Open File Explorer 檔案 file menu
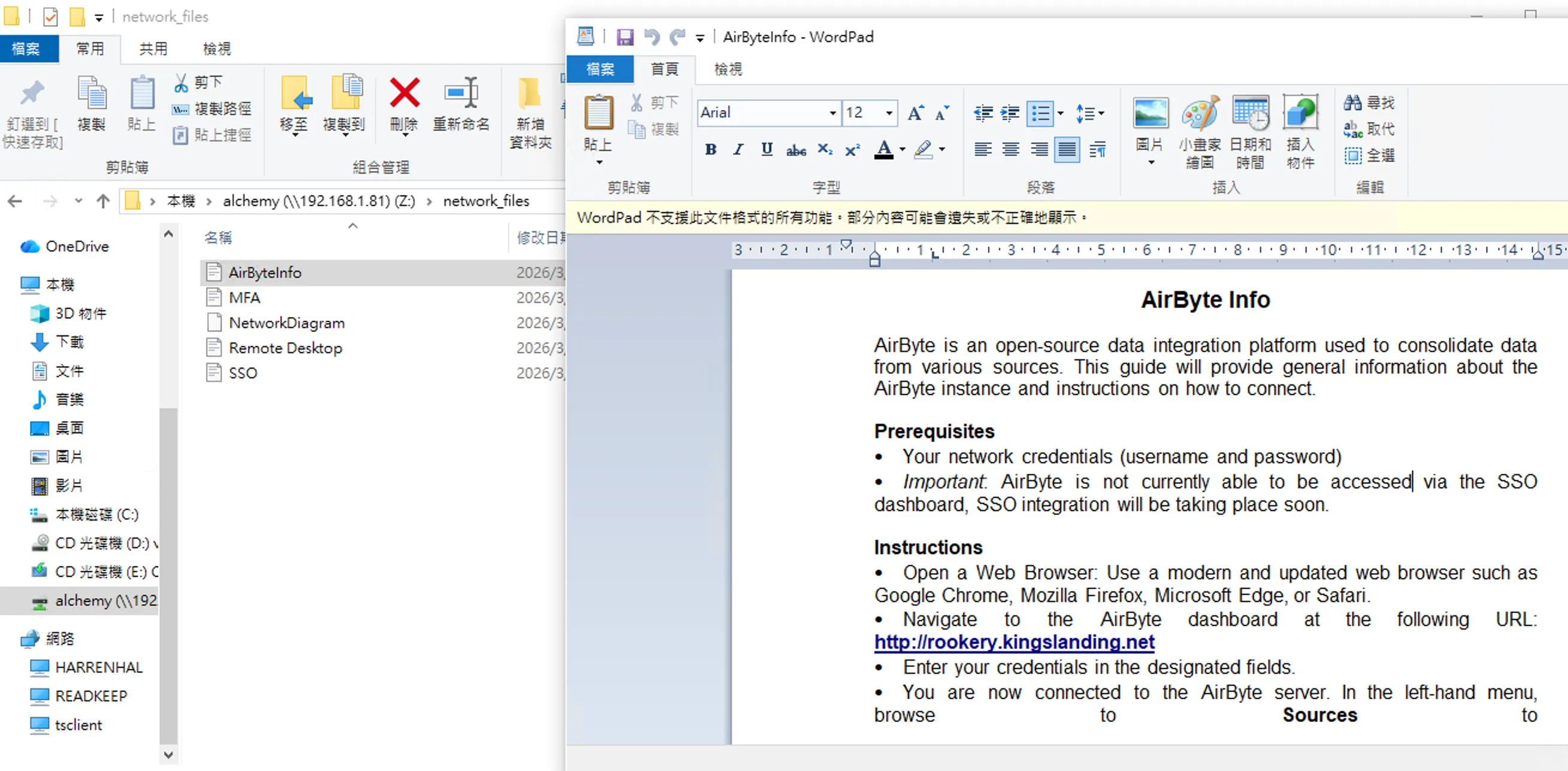This screenshot has height=771, width=1568. tap(26, 48)
